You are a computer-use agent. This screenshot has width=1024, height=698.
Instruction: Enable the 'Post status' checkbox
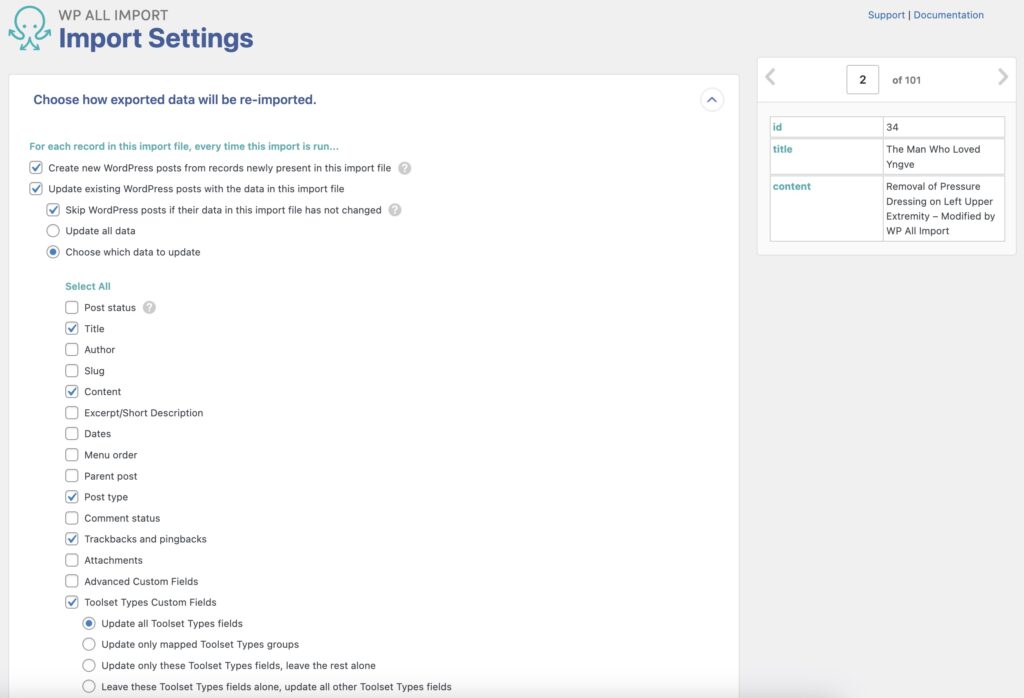click(71, 307)
